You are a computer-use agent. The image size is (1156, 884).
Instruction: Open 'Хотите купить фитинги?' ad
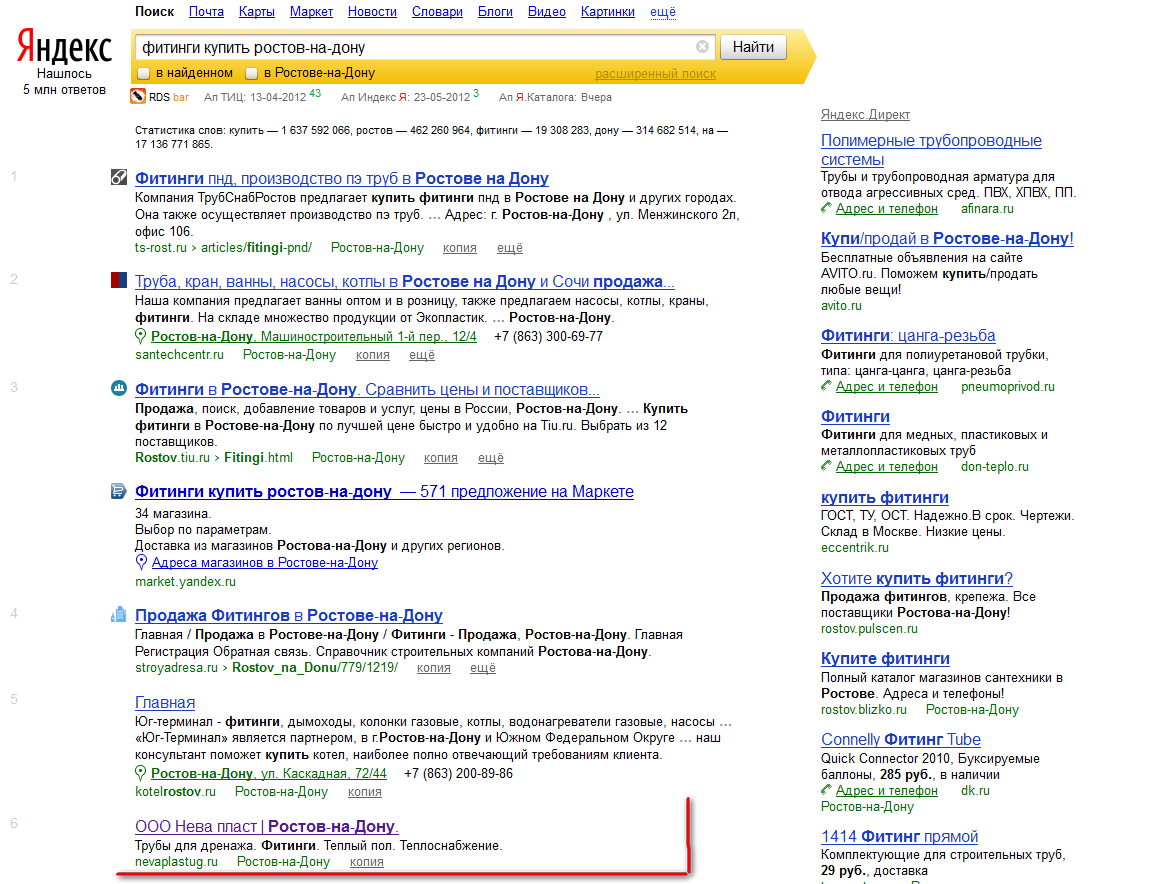pyautogui.click(x=917, y=579)
